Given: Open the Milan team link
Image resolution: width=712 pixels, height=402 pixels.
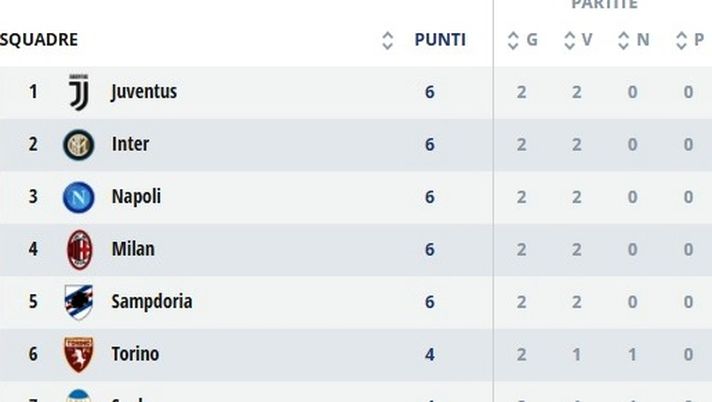Looking at the screenshot, I should (x=133, y=249).
